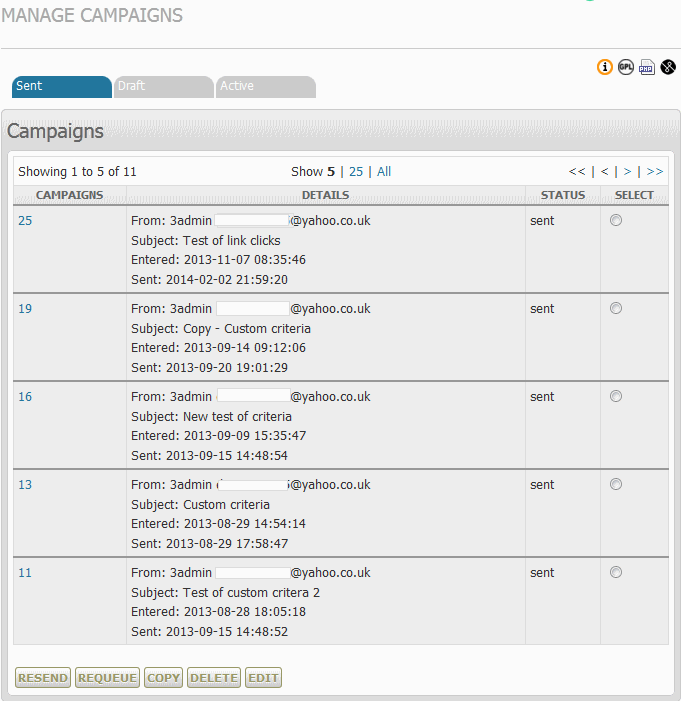Click 'Sent: 2013-09-15 14:48:54' text
This screenshot has width=681, height=701.
tap(209, 456)
